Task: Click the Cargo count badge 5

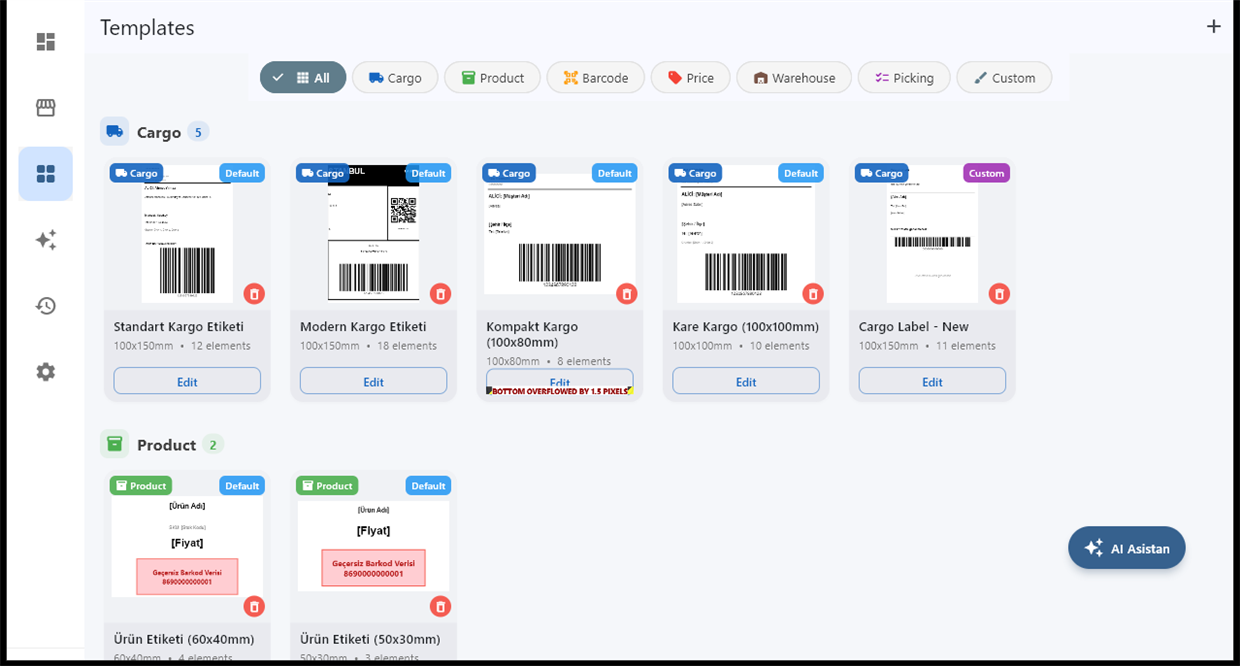Action: coord(198,132)
